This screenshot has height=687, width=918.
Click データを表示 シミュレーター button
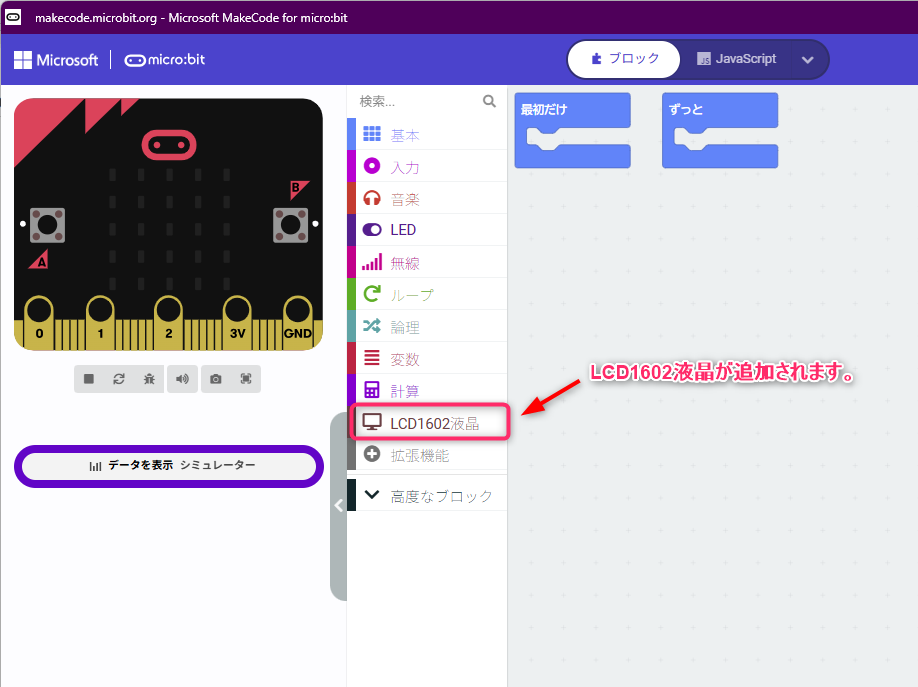[169, 466]
